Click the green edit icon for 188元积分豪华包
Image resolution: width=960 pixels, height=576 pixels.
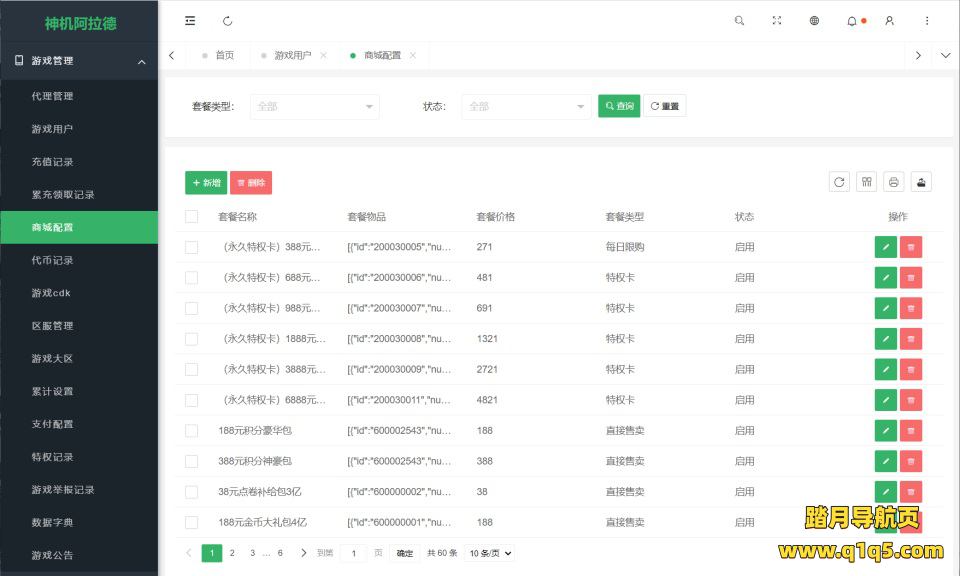click(885, 431)
